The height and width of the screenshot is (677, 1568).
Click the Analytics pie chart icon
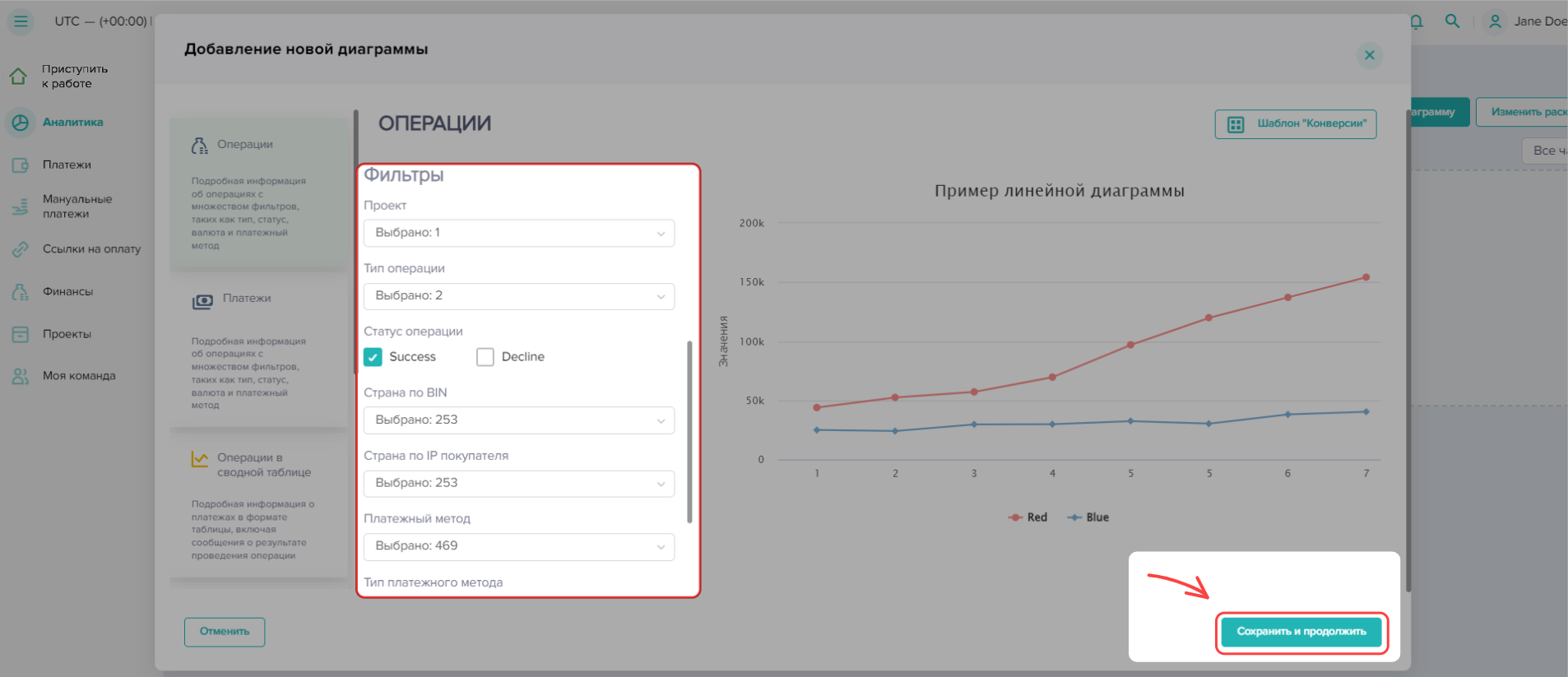click(21, 123)
